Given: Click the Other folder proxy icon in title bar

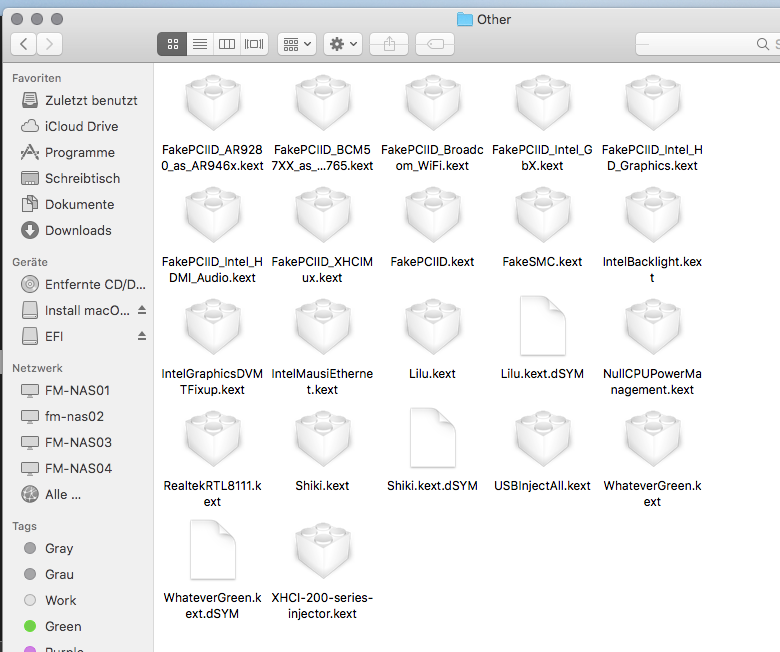Looking at the screenshot, I should 465,19.
